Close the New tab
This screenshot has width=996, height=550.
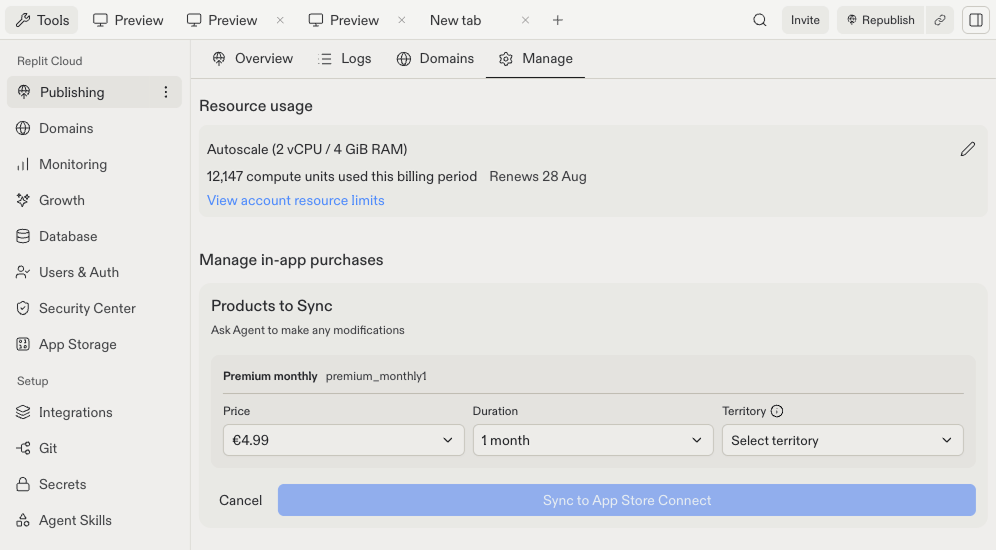point(525,20)
